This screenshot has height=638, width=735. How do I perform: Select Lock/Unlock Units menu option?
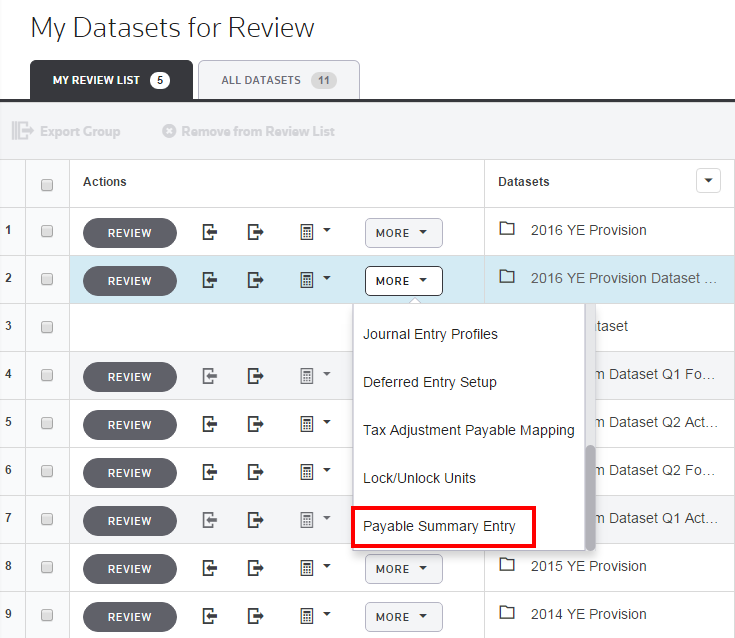(x=419, y=478)
